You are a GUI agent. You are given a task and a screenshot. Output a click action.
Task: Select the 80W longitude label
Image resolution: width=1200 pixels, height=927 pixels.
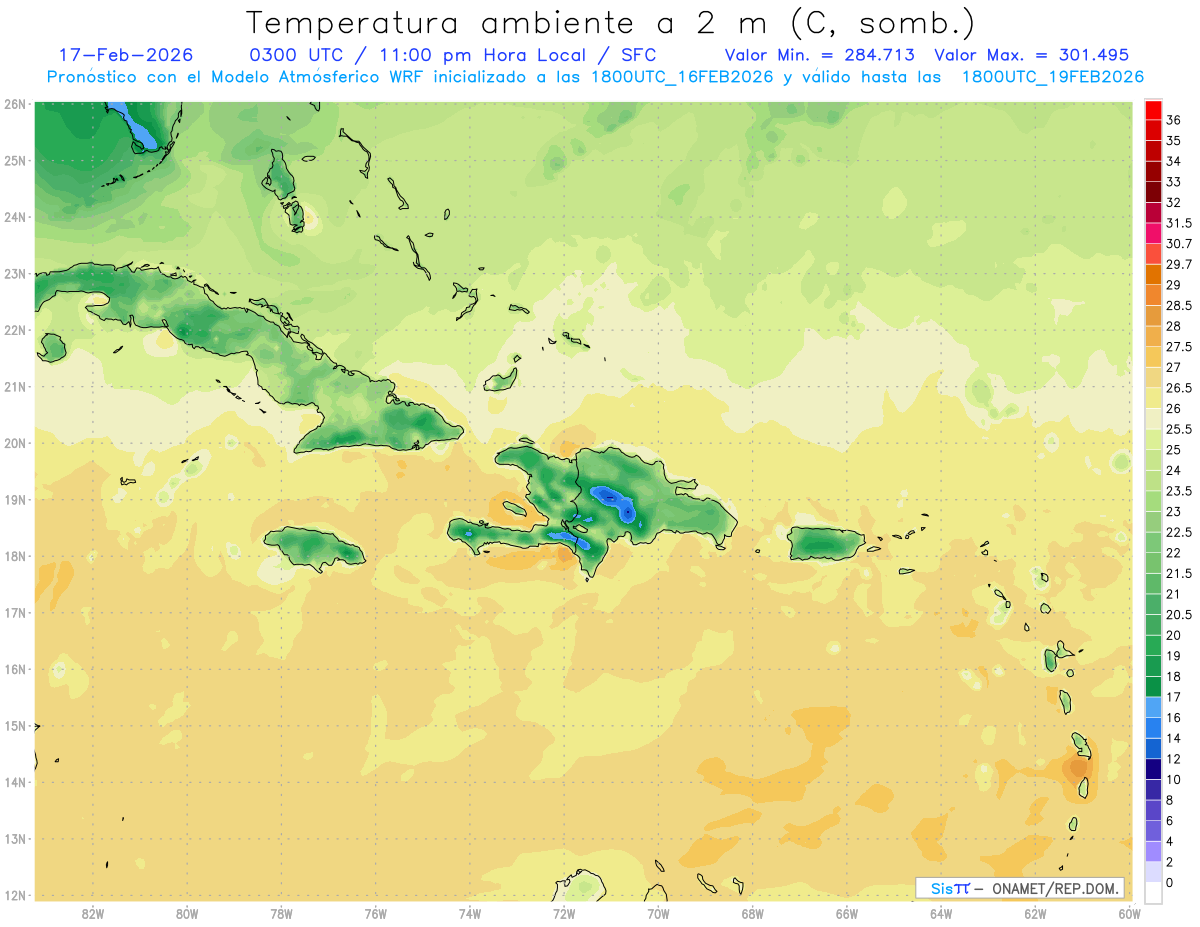[x=187, y=914]
